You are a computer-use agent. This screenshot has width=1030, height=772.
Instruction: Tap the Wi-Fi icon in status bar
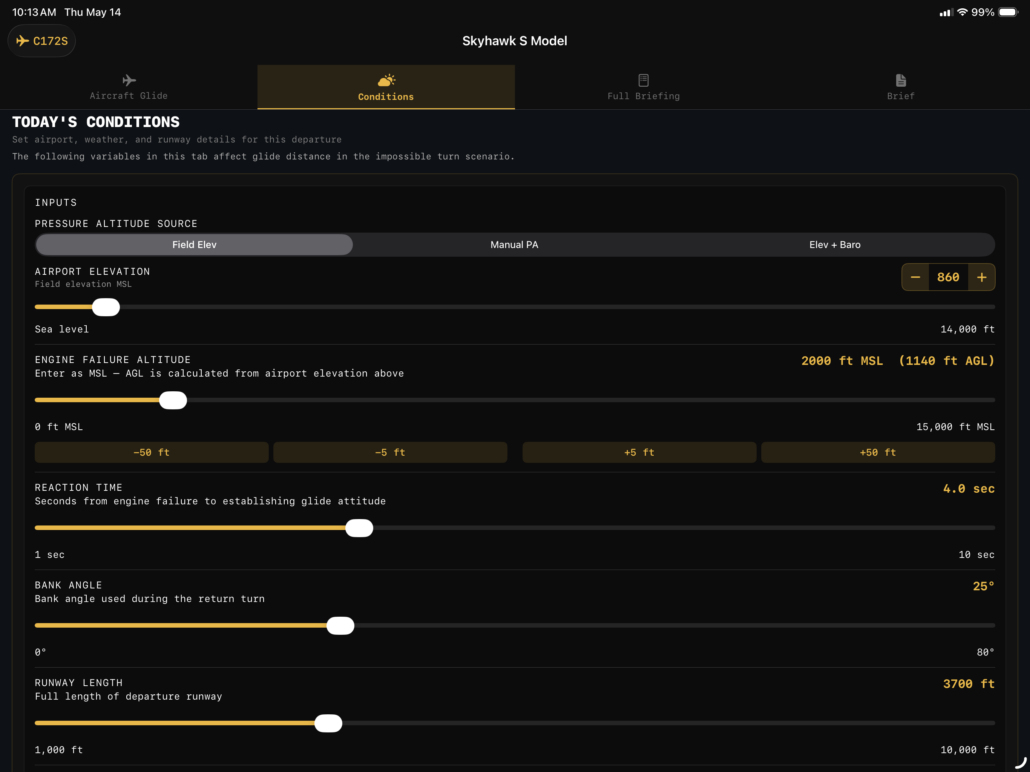click(962, 12)
